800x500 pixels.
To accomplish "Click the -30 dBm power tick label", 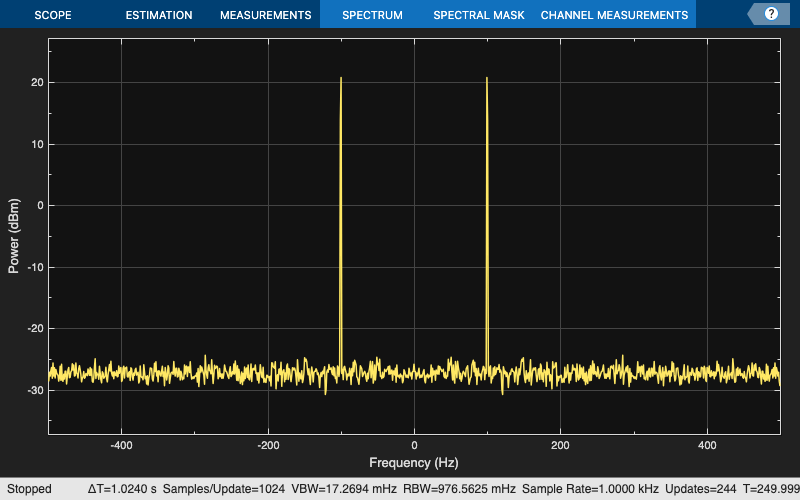I will tap(35, 390).
